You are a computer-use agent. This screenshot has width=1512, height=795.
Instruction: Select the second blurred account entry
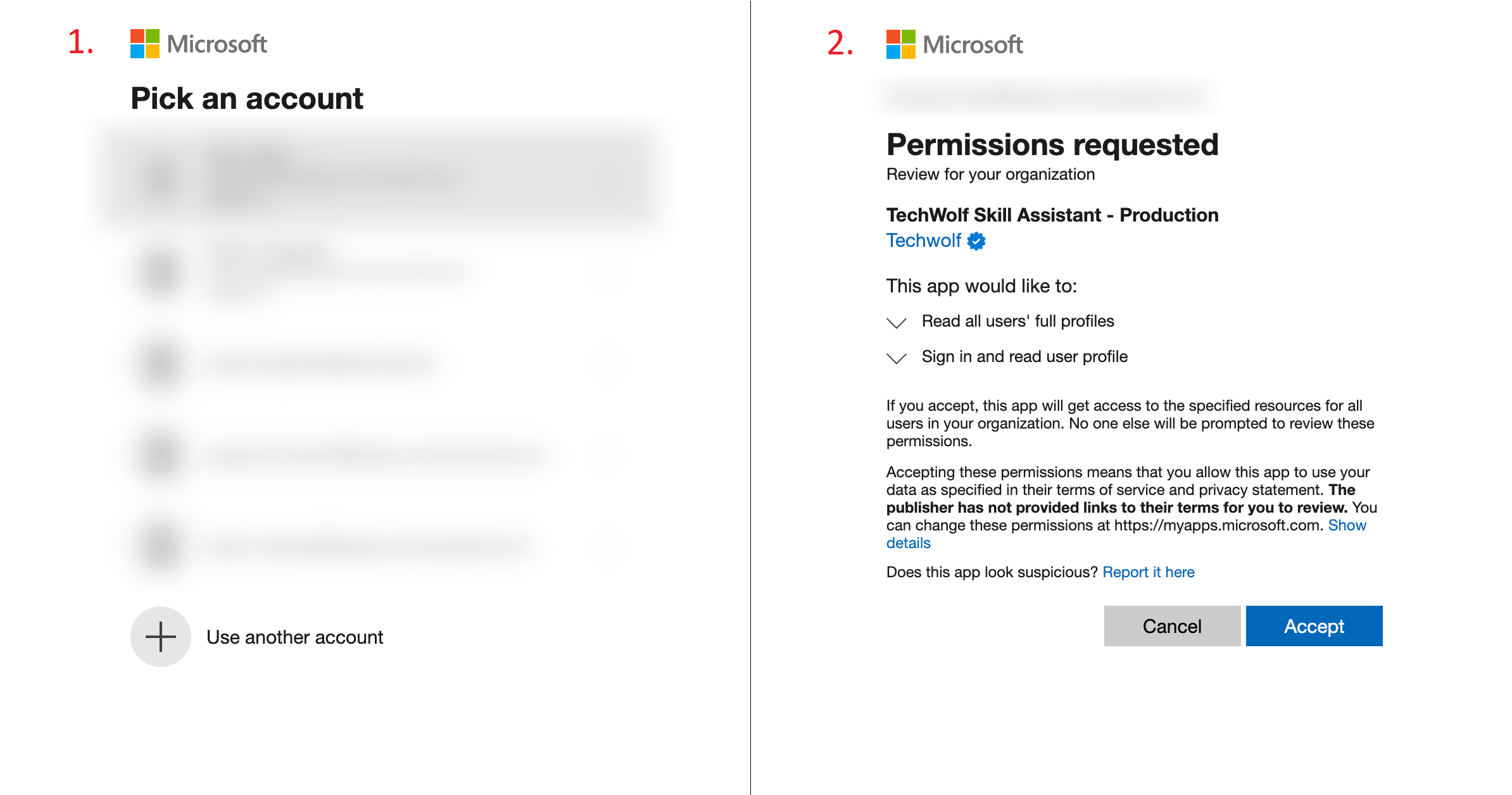pyautogui.click(x=380, y=272)
